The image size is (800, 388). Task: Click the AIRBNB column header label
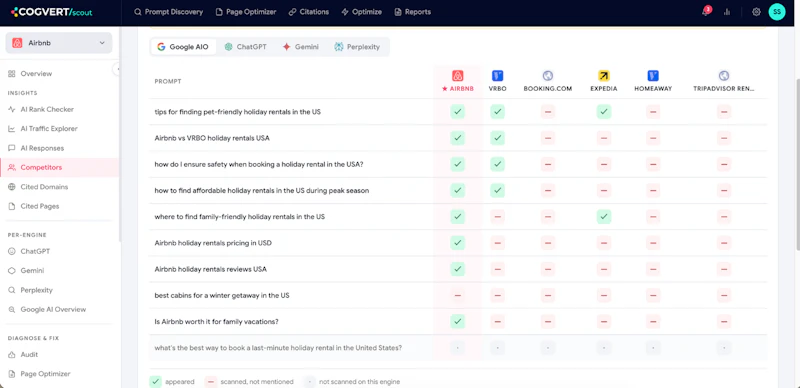[x=458, y=89]
